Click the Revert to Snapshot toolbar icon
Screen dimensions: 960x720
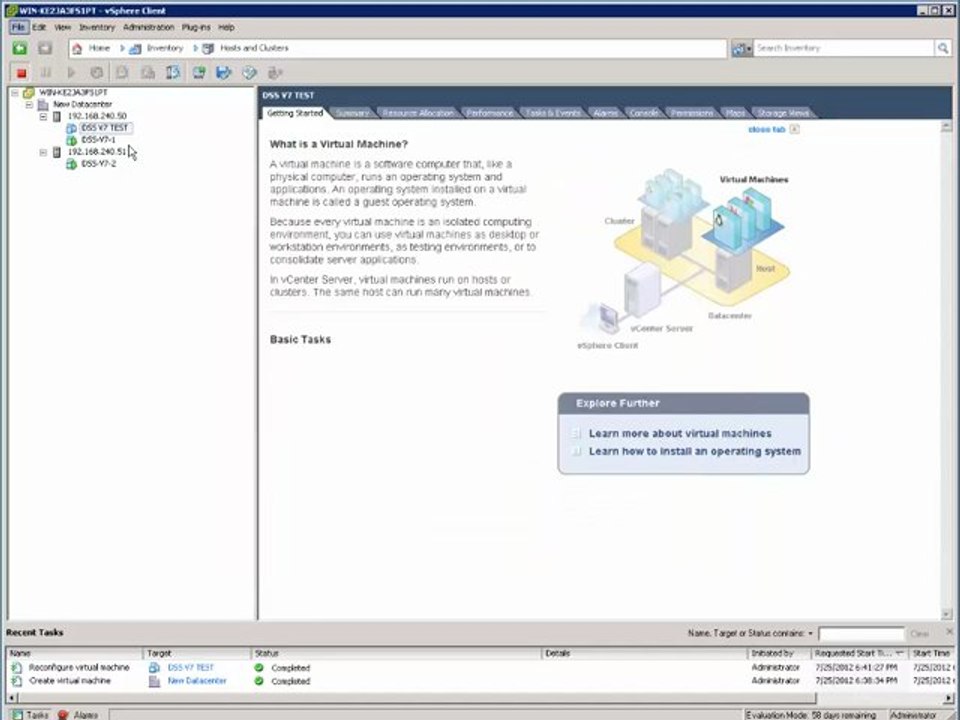(148, 73)
